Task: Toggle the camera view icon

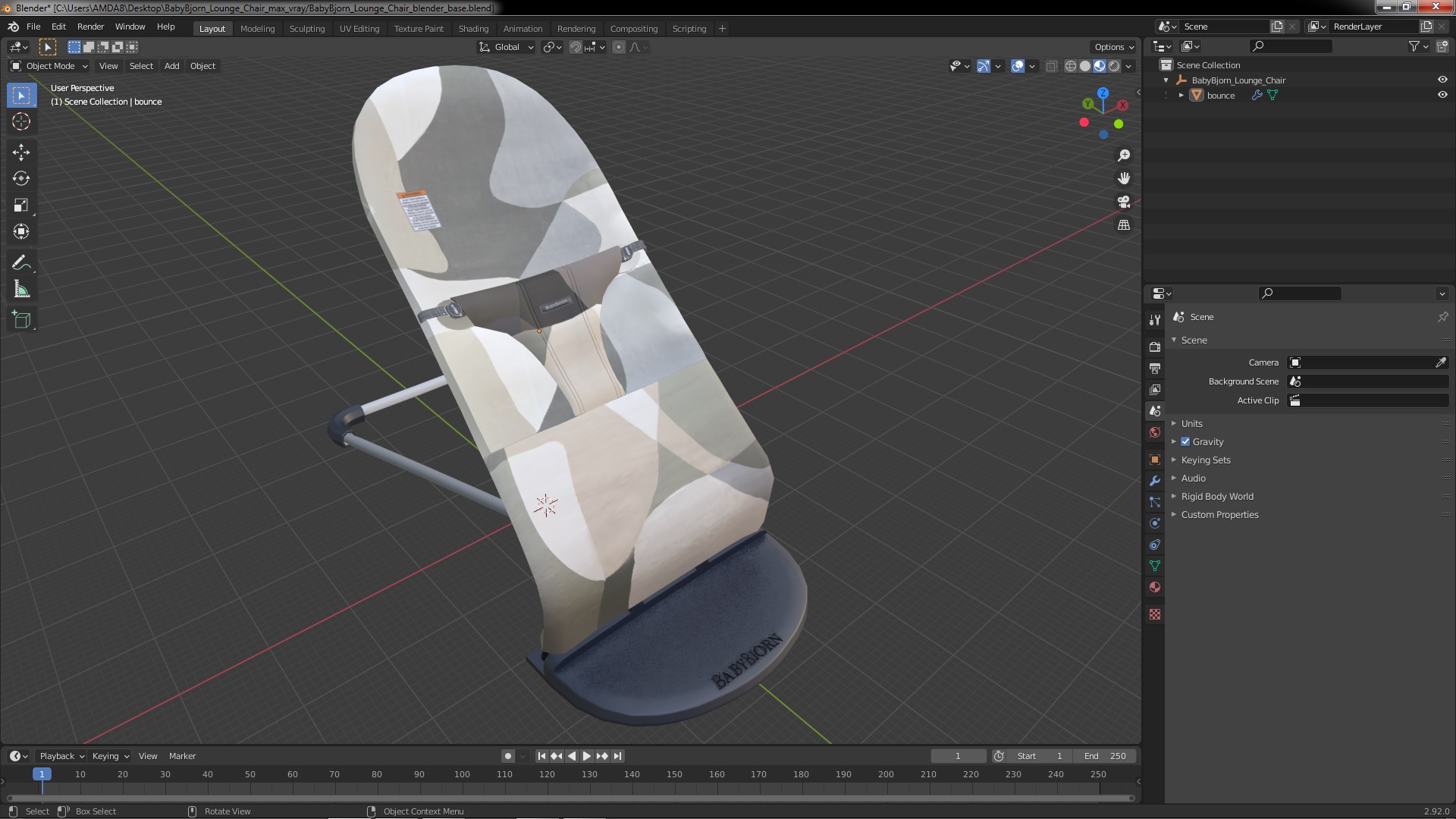Action: coord(1124,202)
